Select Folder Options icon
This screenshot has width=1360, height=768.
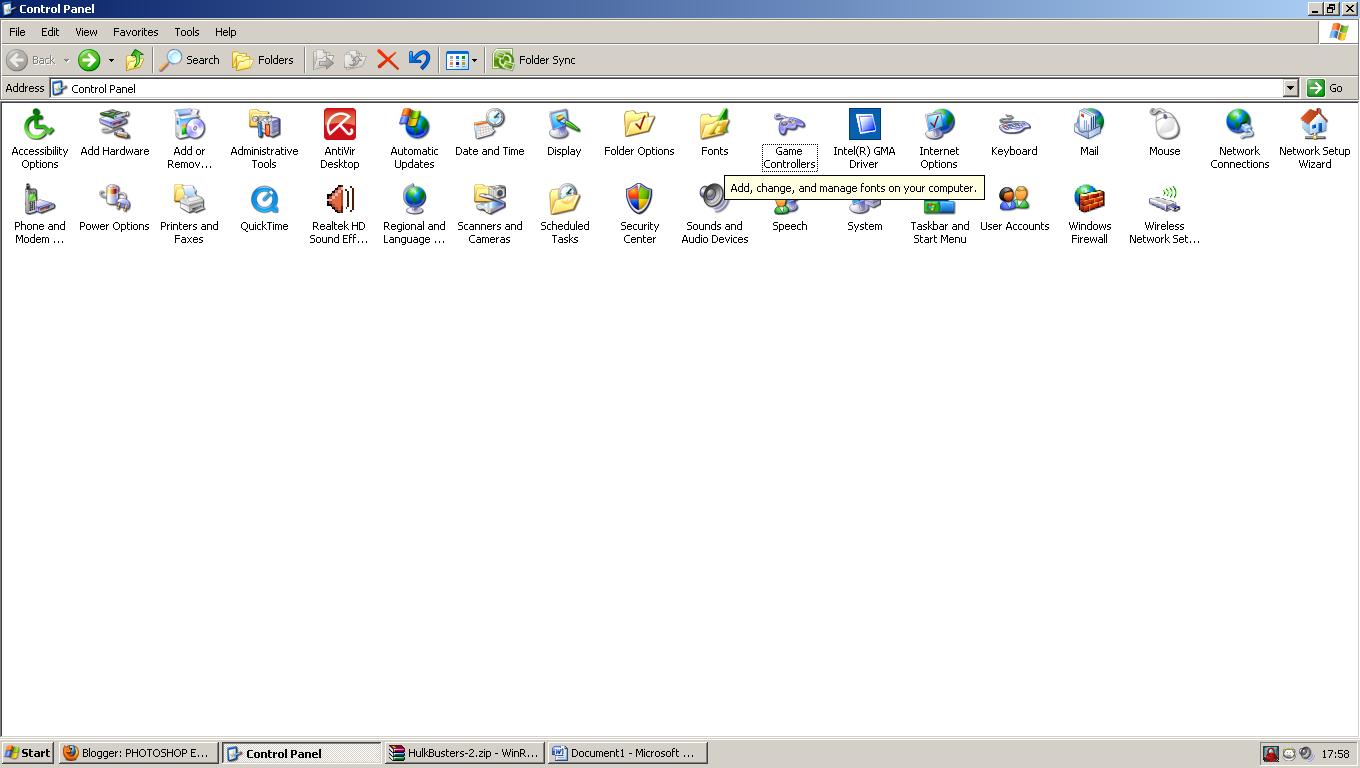point(639,125)
